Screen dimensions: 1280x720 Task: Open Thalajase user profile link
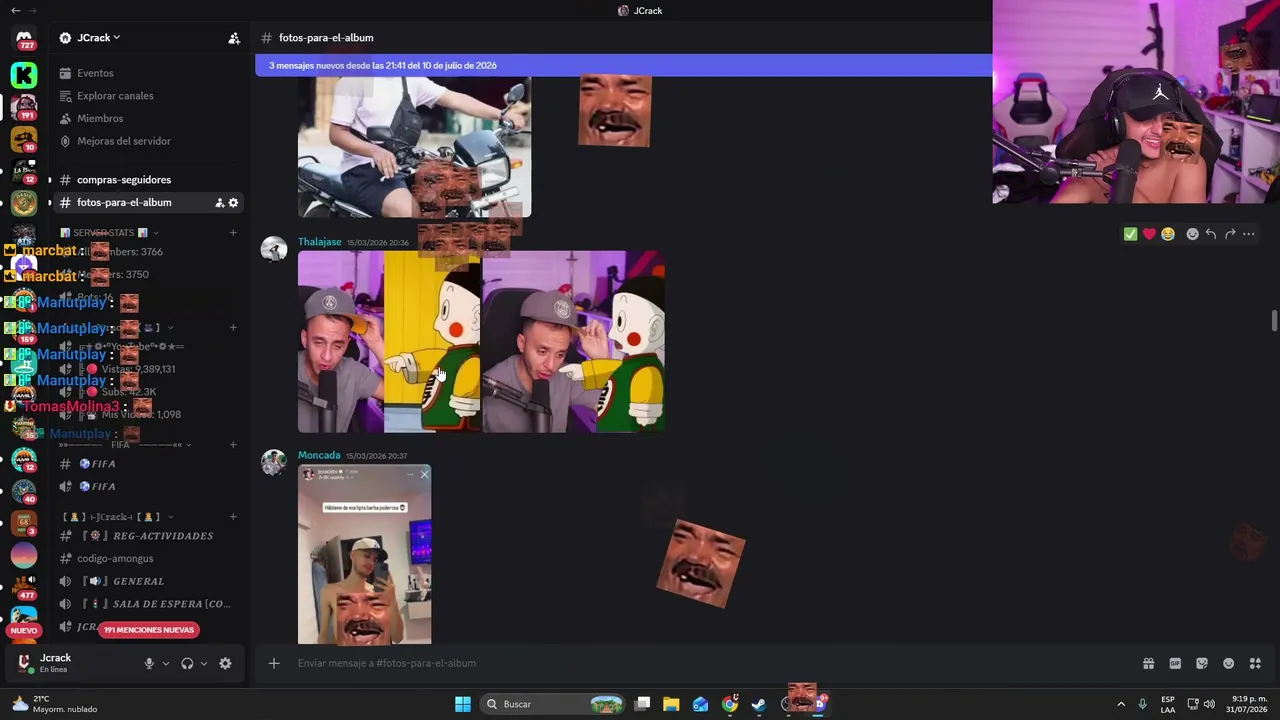click(320, 242)
